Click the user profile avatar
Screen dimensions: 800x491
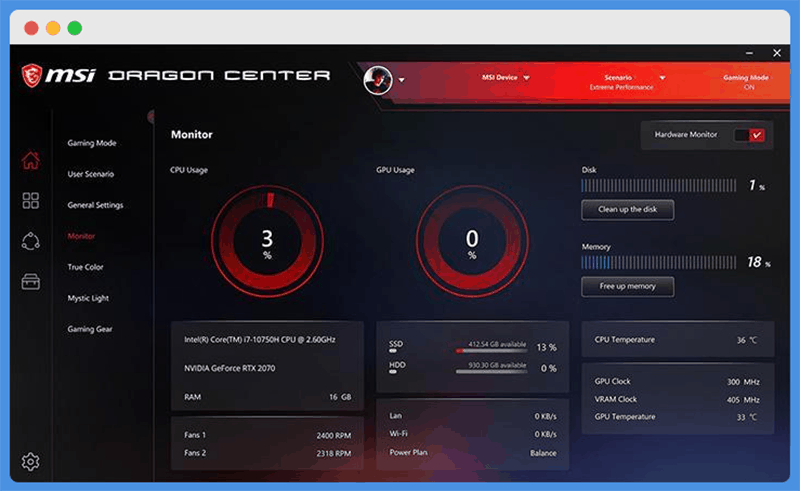(x=378, y=80)
